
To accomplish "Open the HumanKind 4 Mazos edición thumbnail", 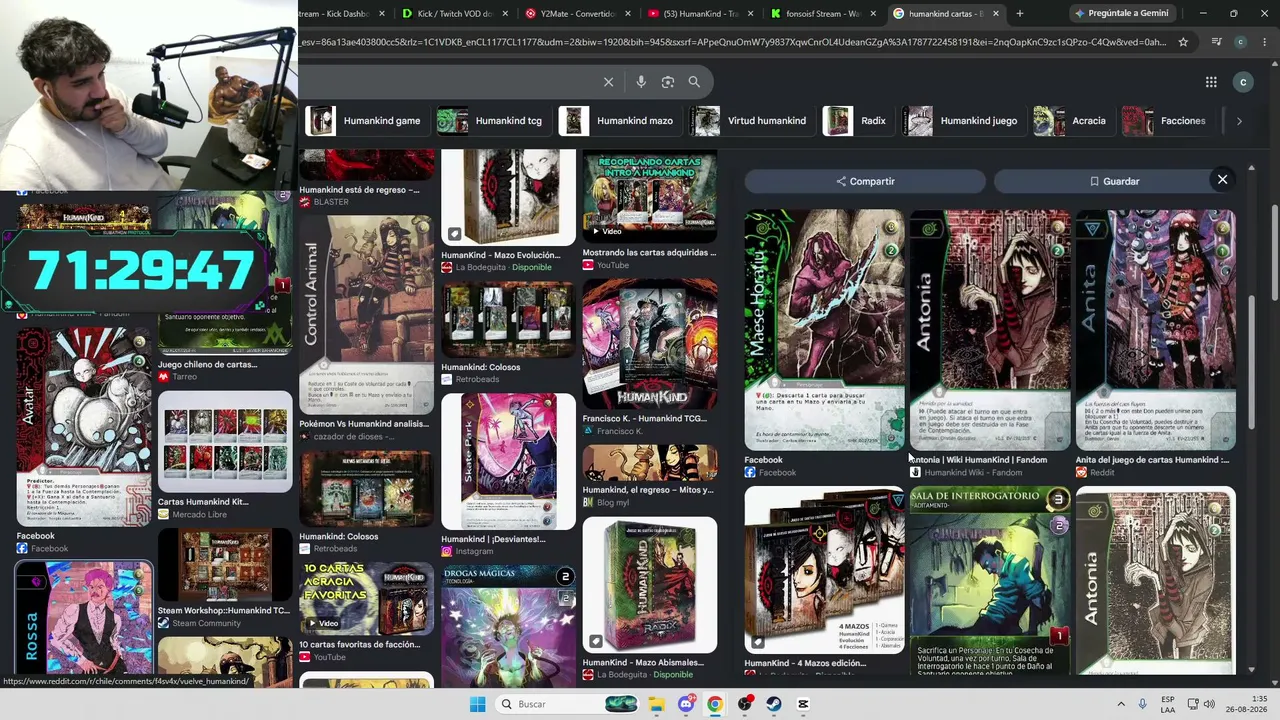I will tap(824, 571).
